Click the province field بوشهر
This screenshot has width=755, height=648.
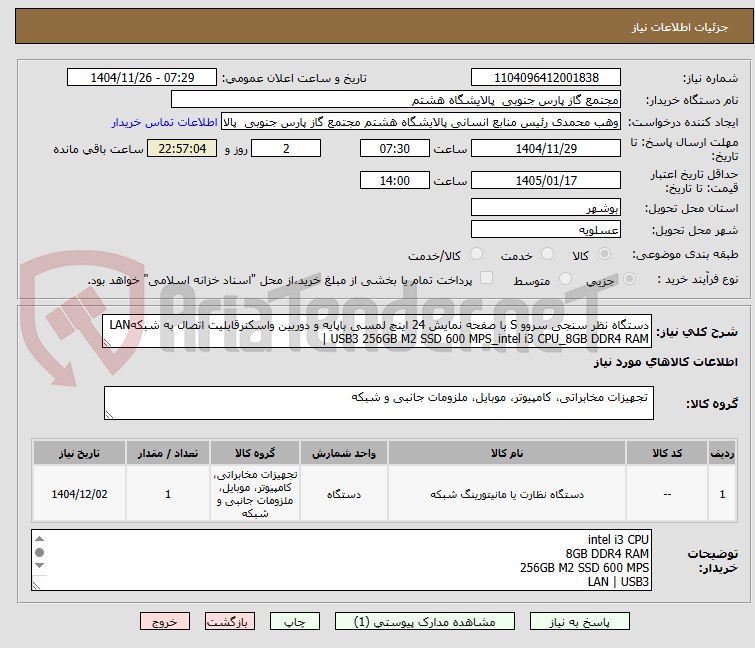tap(546, 207)
